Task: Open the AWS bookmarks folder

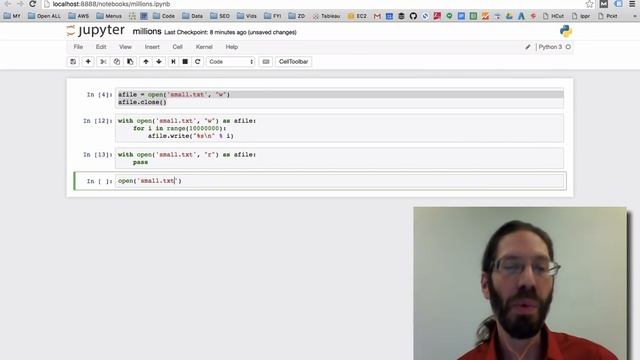Action: tap(78, 16)
